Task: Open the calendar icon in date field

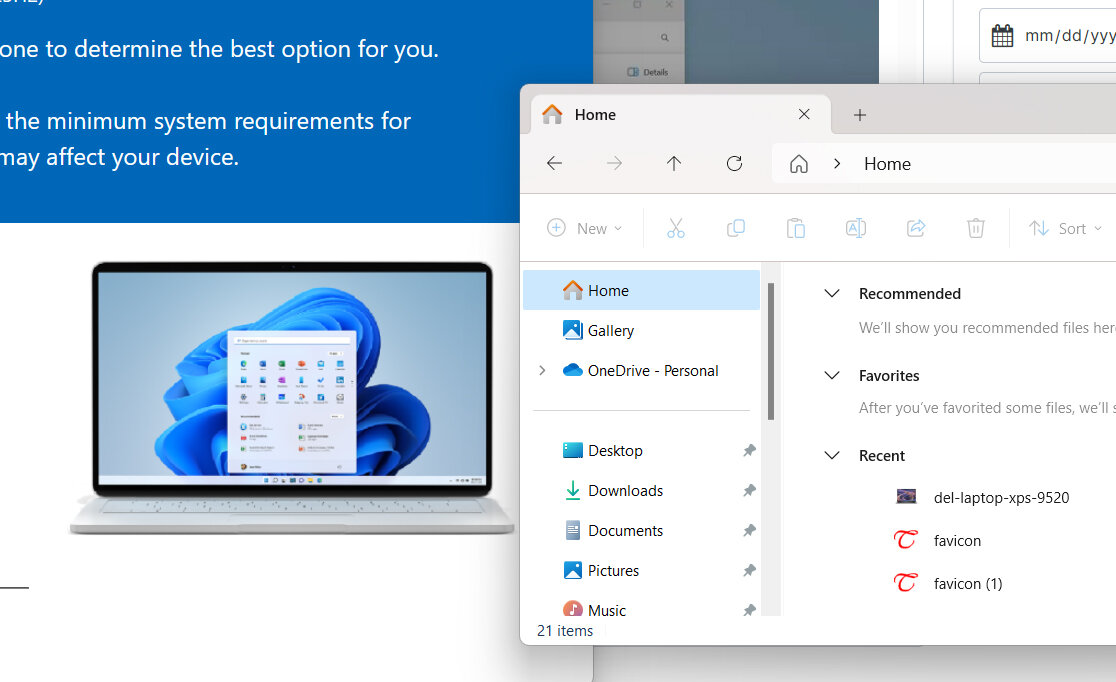Action: [1002, 36]
